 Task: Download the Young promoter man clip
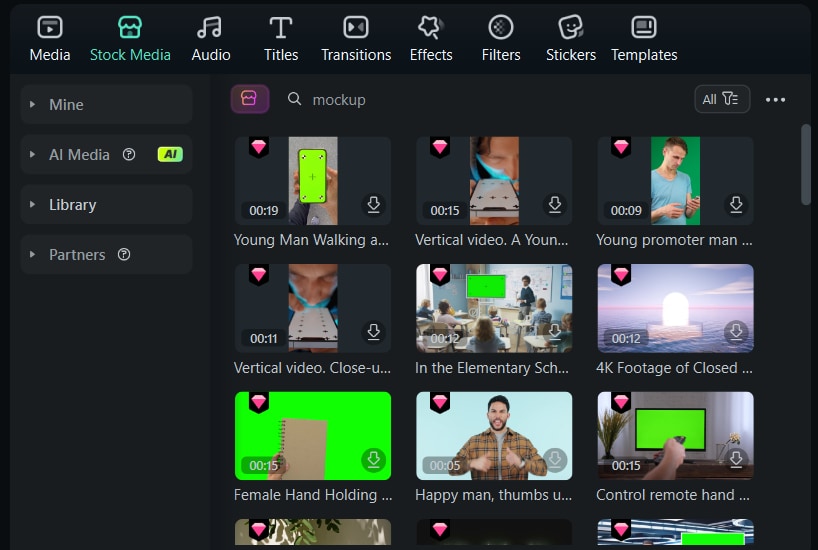click(x=736, y=204)
